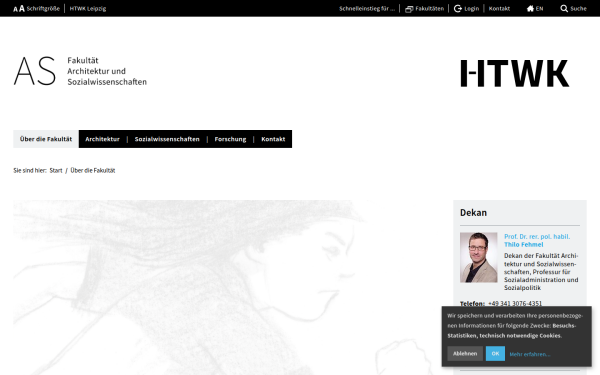The image size is (600, 375).
Task: Open the Mehr erfahren... link
Action: point(530,354)
